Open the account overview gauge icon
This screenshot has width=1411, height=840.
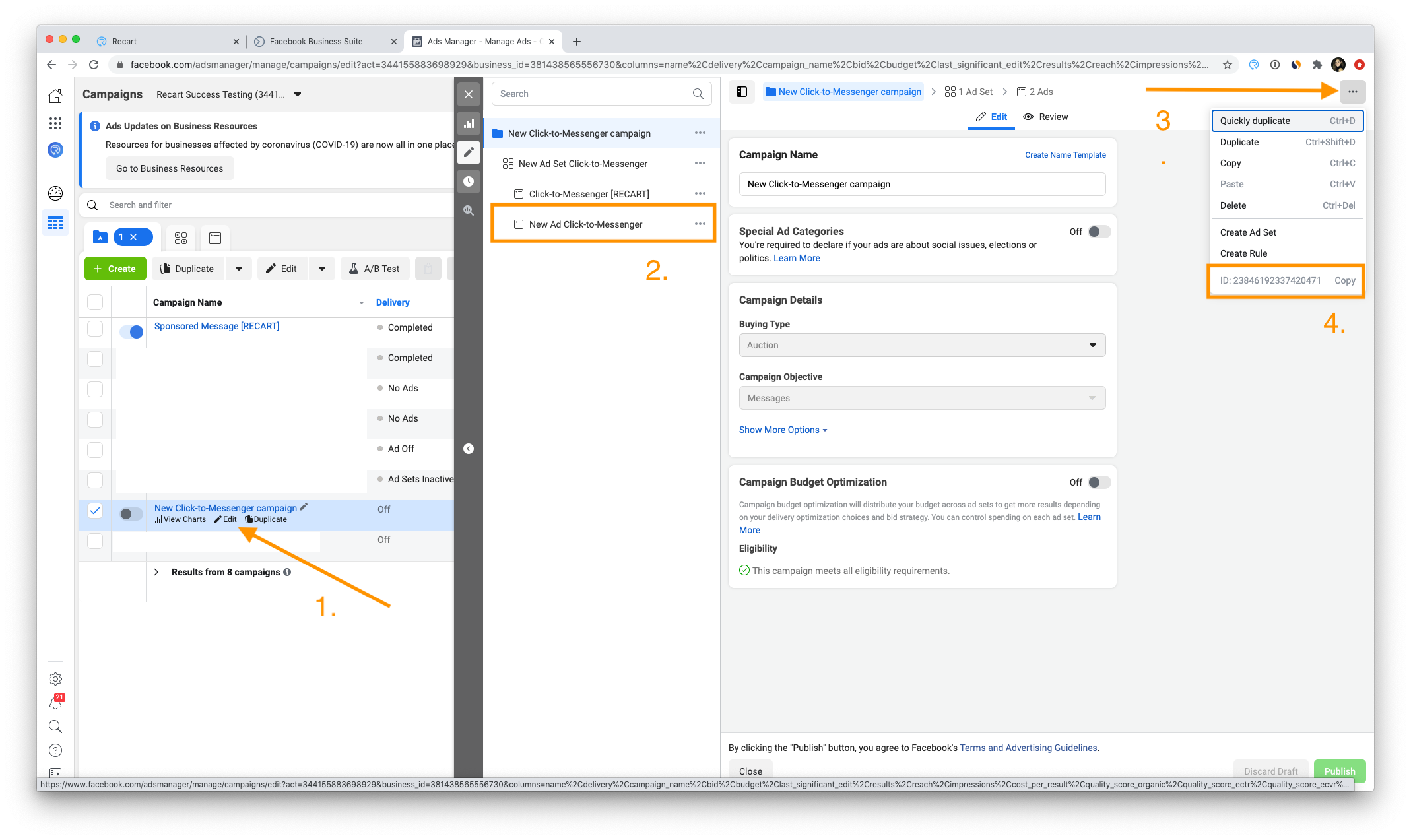[55, 193]
